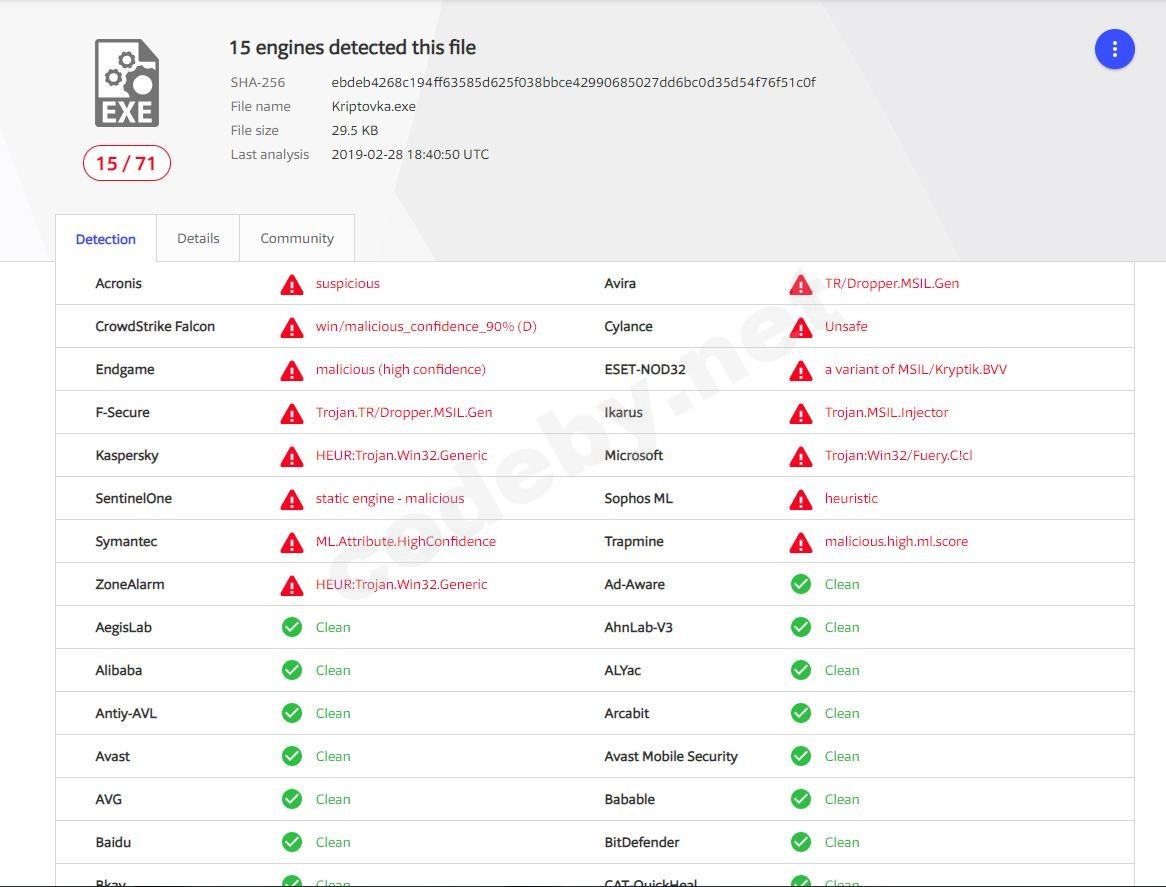
Task: Open the Community tab
Action: tap(297, 238)
